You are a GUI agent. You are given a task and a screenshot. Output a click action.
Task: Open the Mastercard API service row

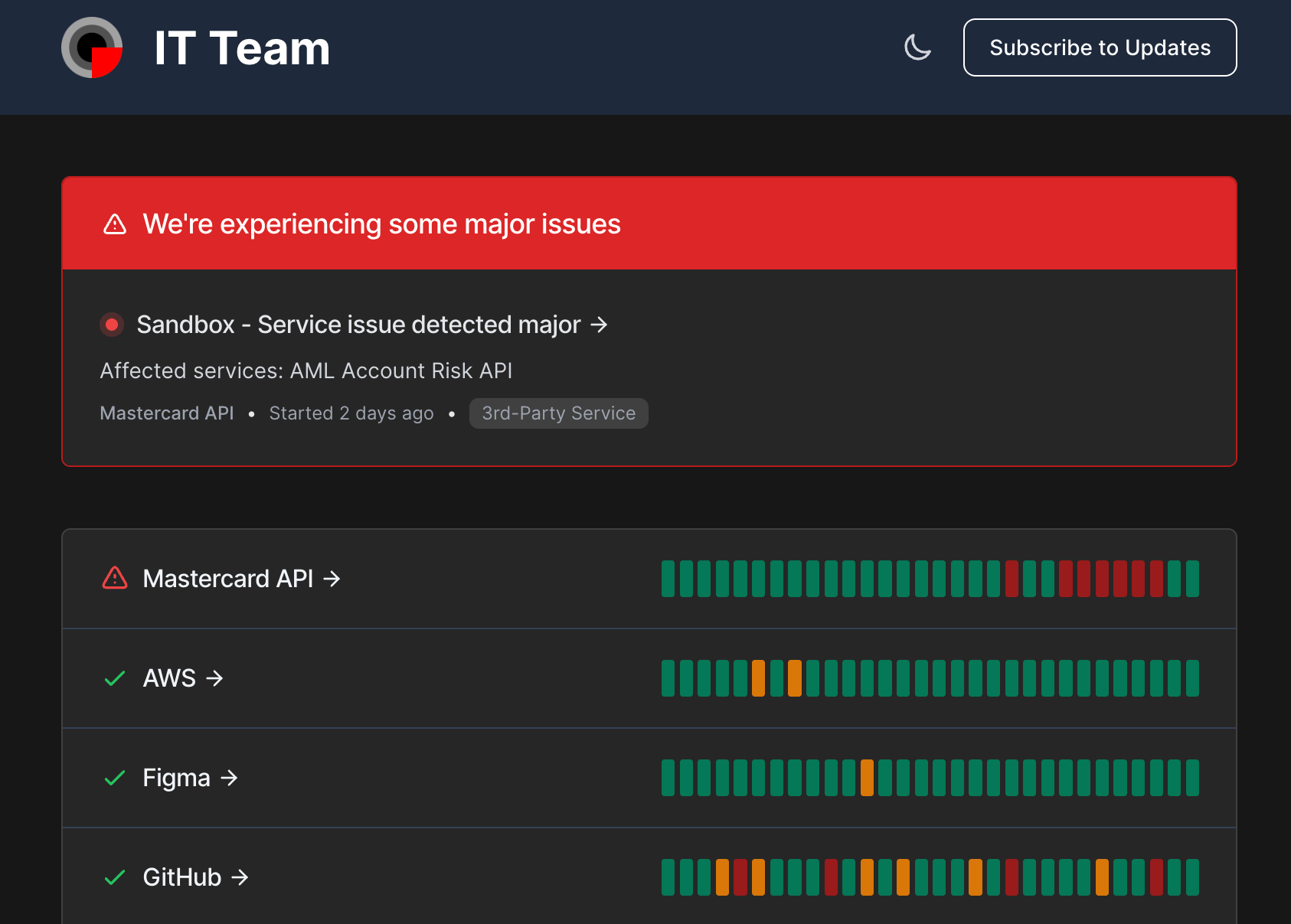[x=228, y=579]
